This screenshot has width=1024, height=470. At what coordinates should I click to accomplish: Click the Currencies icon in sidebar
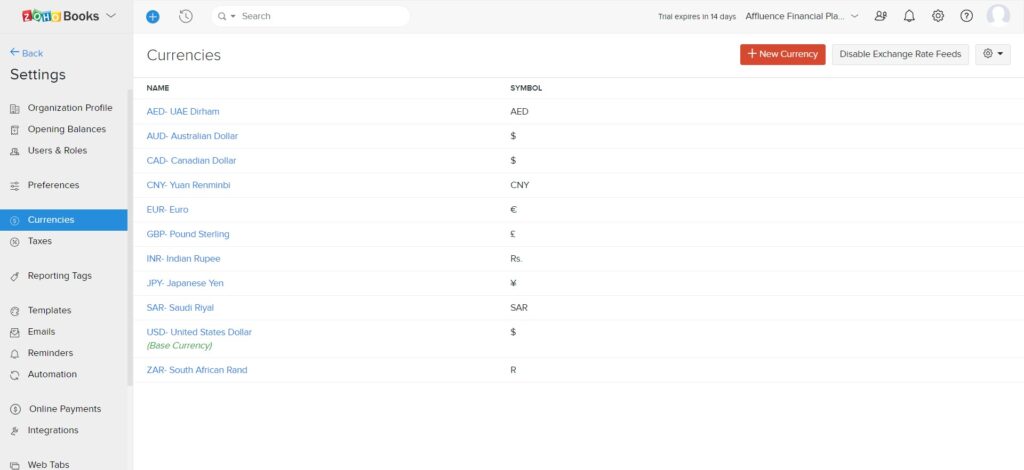tap(15, 221)
